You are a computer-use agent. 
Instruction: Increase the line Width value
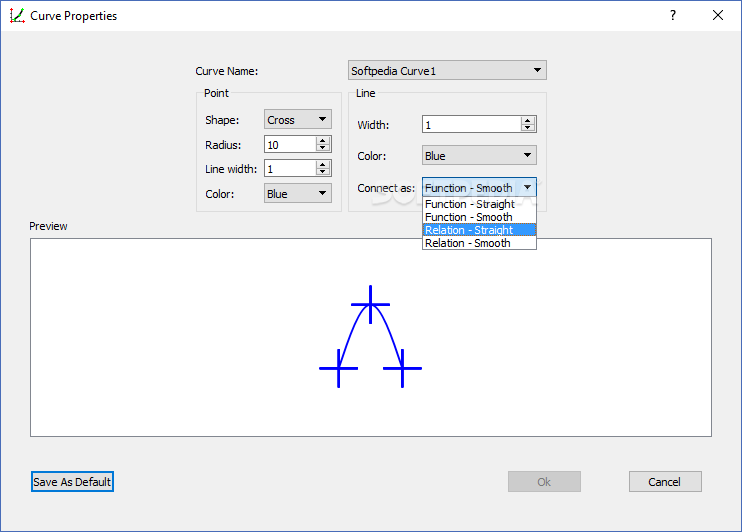pyautogui.click(x=528, y=121)
